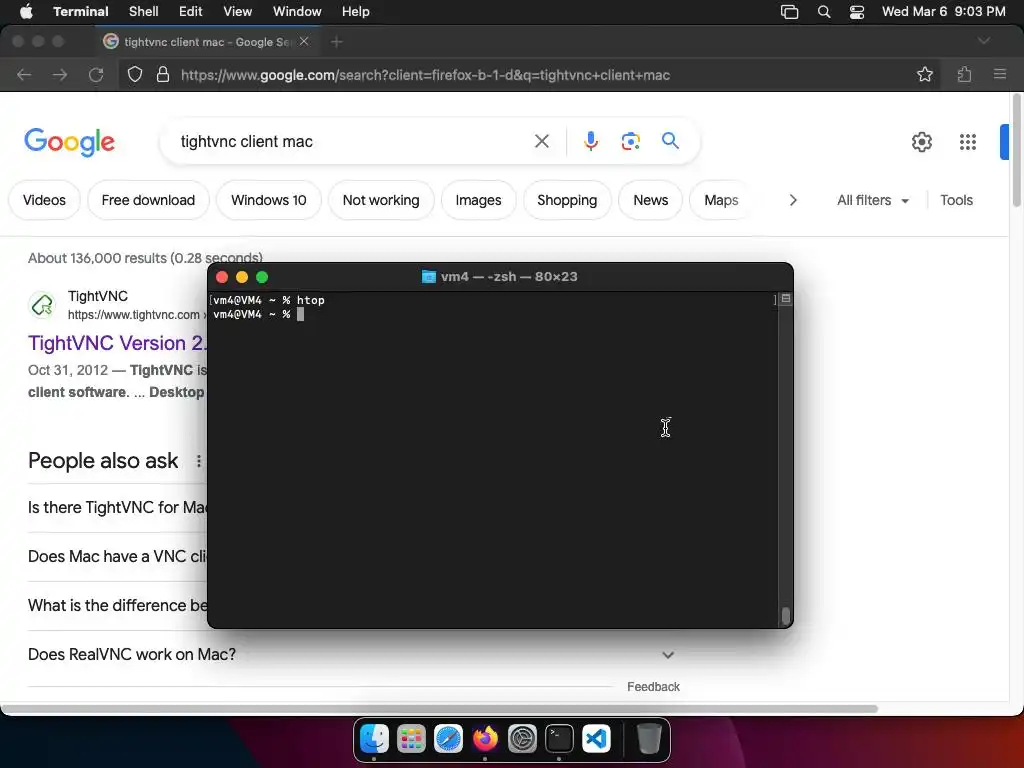The height and width of the screenshot is (768, 1024).
Task: Open the TightVNC Version result link
Action: pos(118,343)
